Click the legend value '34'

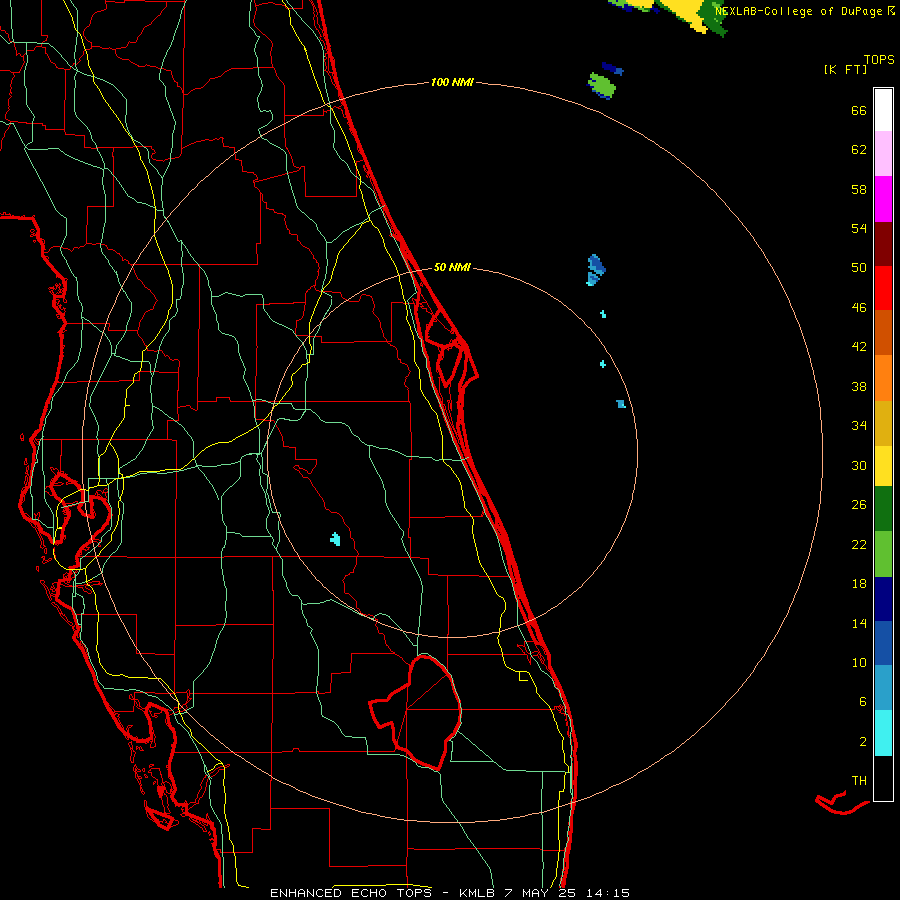click(x=859, y=425)
